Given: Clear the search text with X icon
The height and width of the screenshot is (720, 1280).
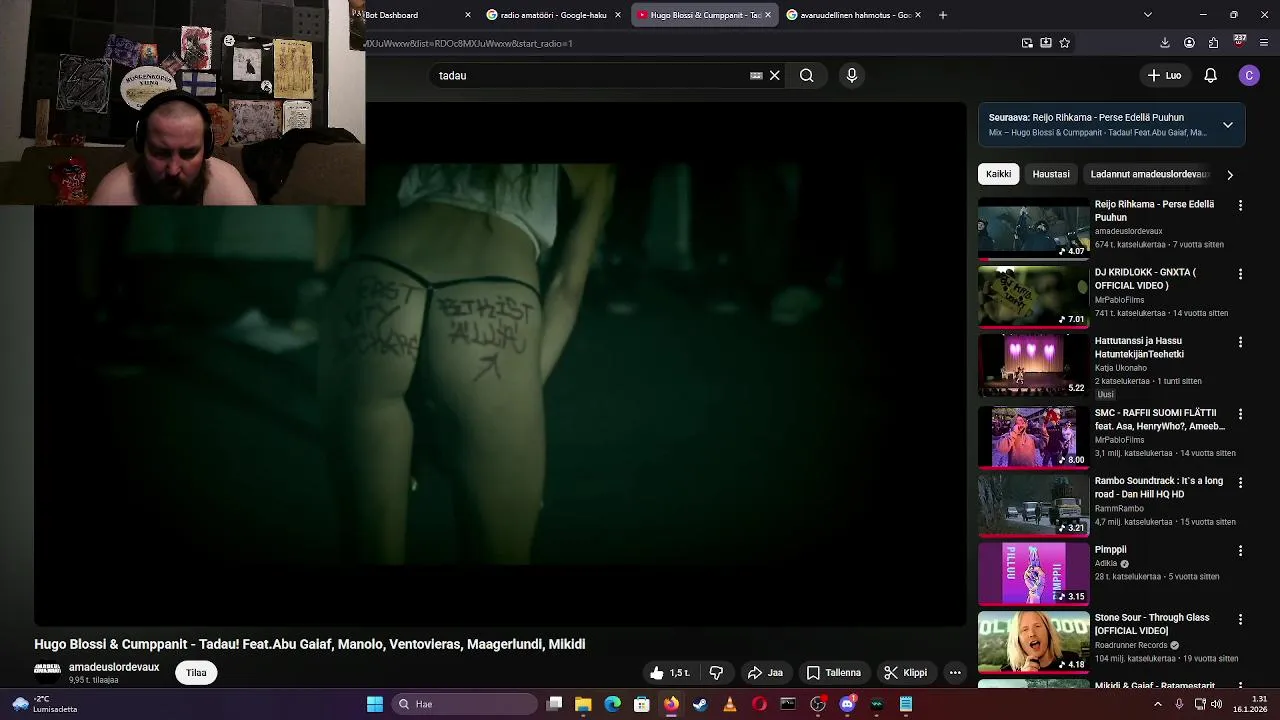Looking at the screenshot, I should tap(774, 75).
